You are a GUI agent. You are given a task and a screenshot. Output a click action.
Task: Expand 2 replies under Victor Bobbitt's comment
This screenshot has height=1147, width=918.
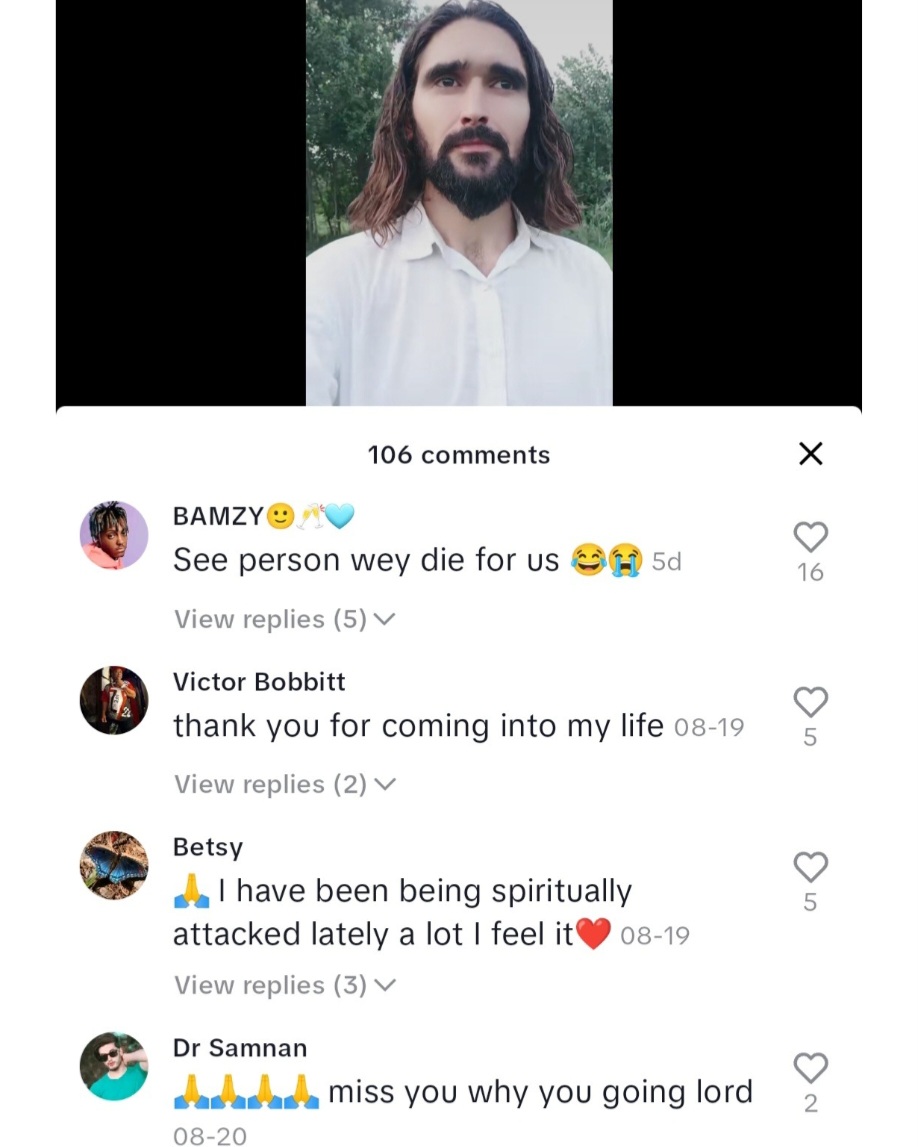point(284,785)
